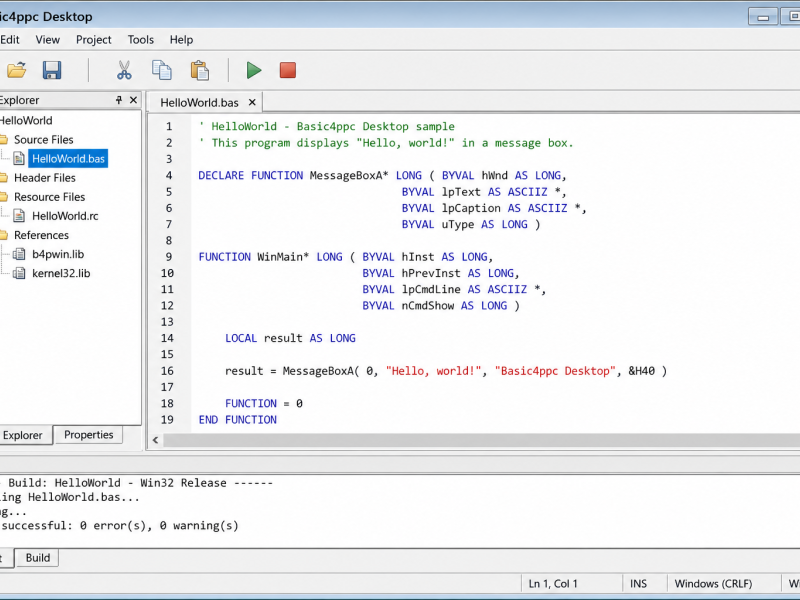The image size is (800, 600).
Task: Click the editor's horizontal scrollbar track
Action: click(481, 440)
